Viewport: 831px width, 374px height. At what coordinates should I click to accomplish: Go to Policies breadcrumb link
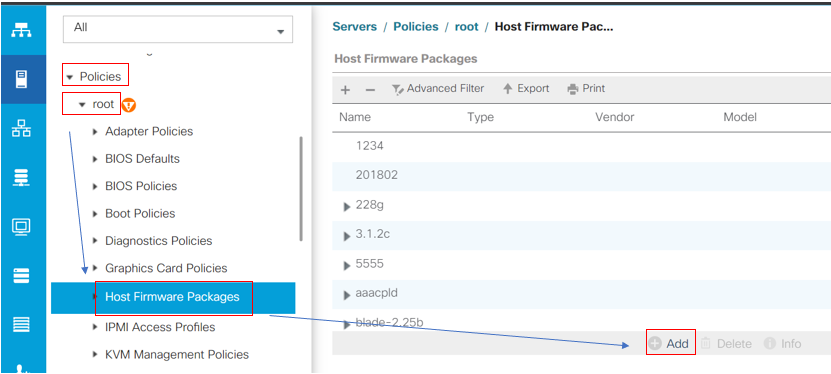pyautogui.click(x=416, y=26)
